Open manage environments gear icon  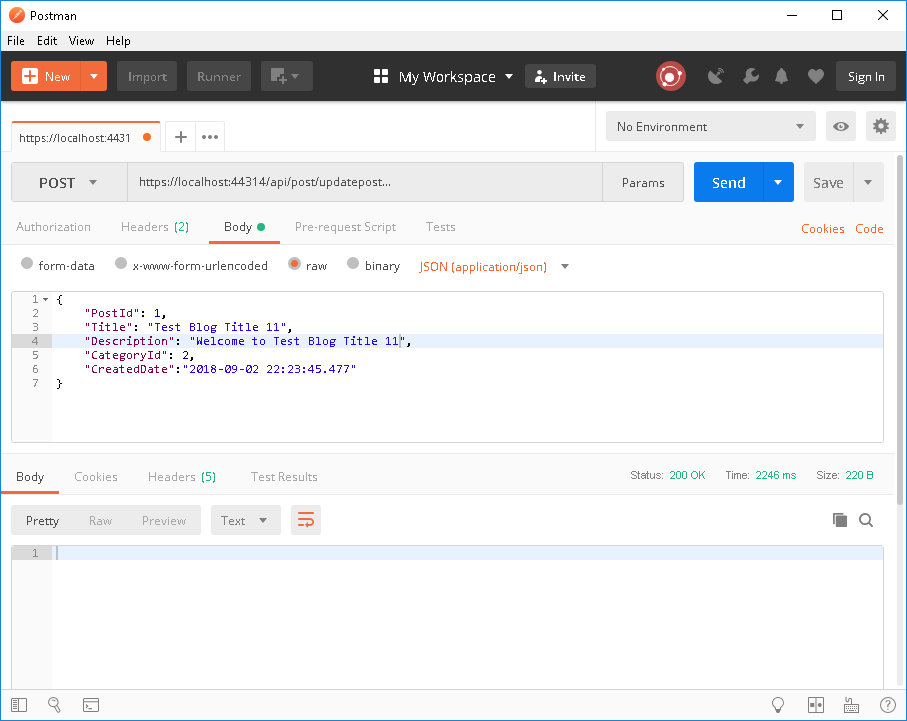click(880, 126)
